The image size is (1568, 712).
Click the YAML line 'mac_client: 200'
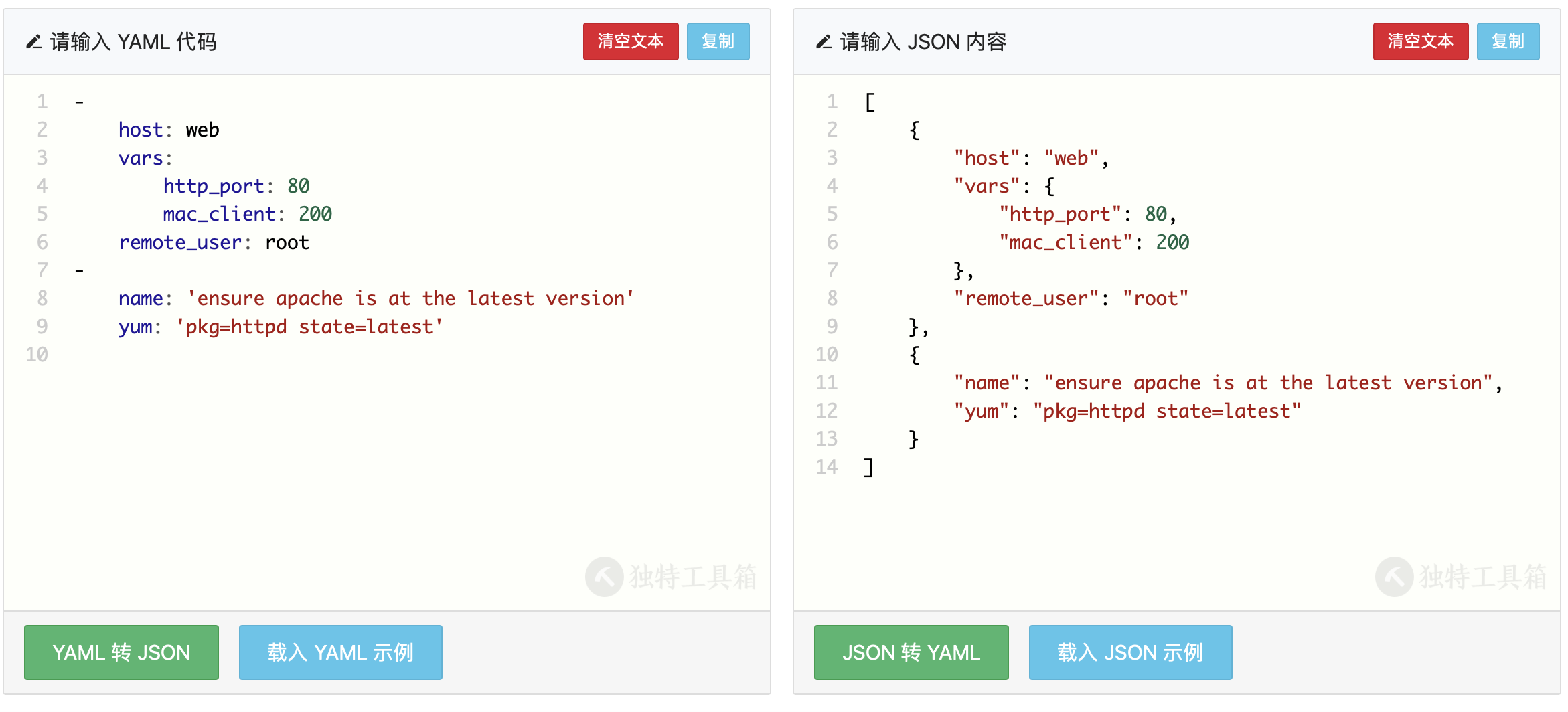pos(248,214)
